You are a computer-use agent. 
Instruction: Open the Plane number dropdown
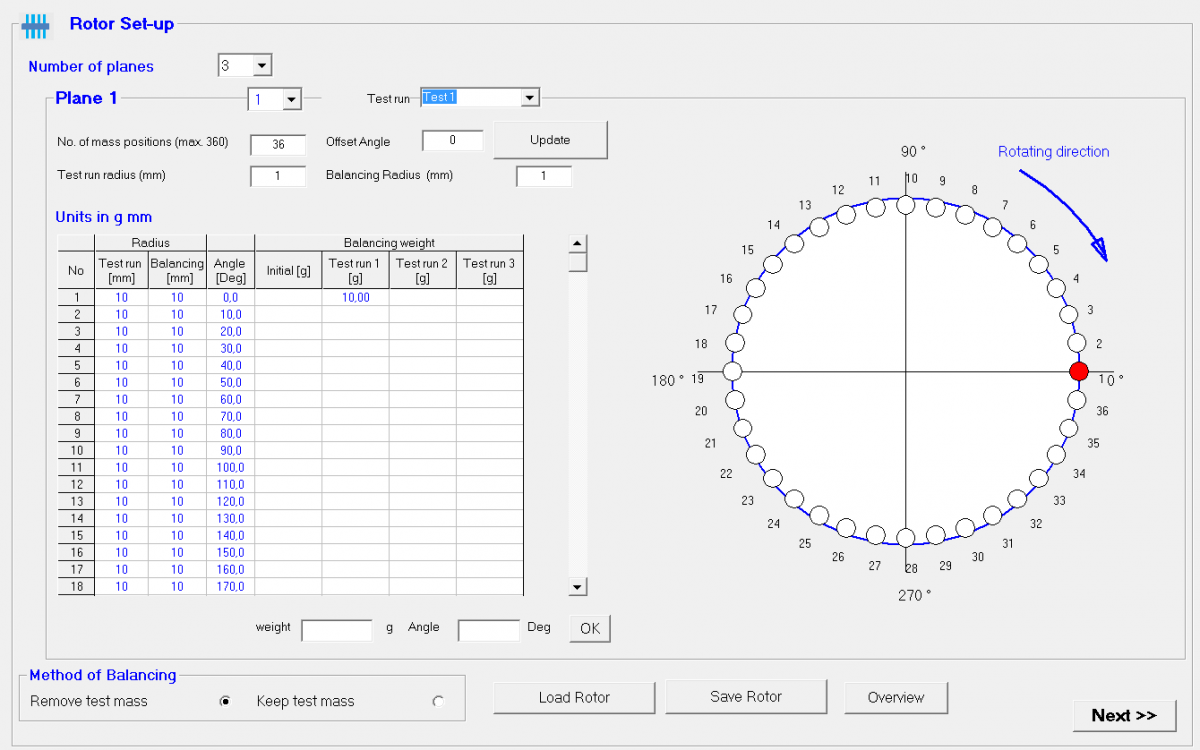coord(291,100)
